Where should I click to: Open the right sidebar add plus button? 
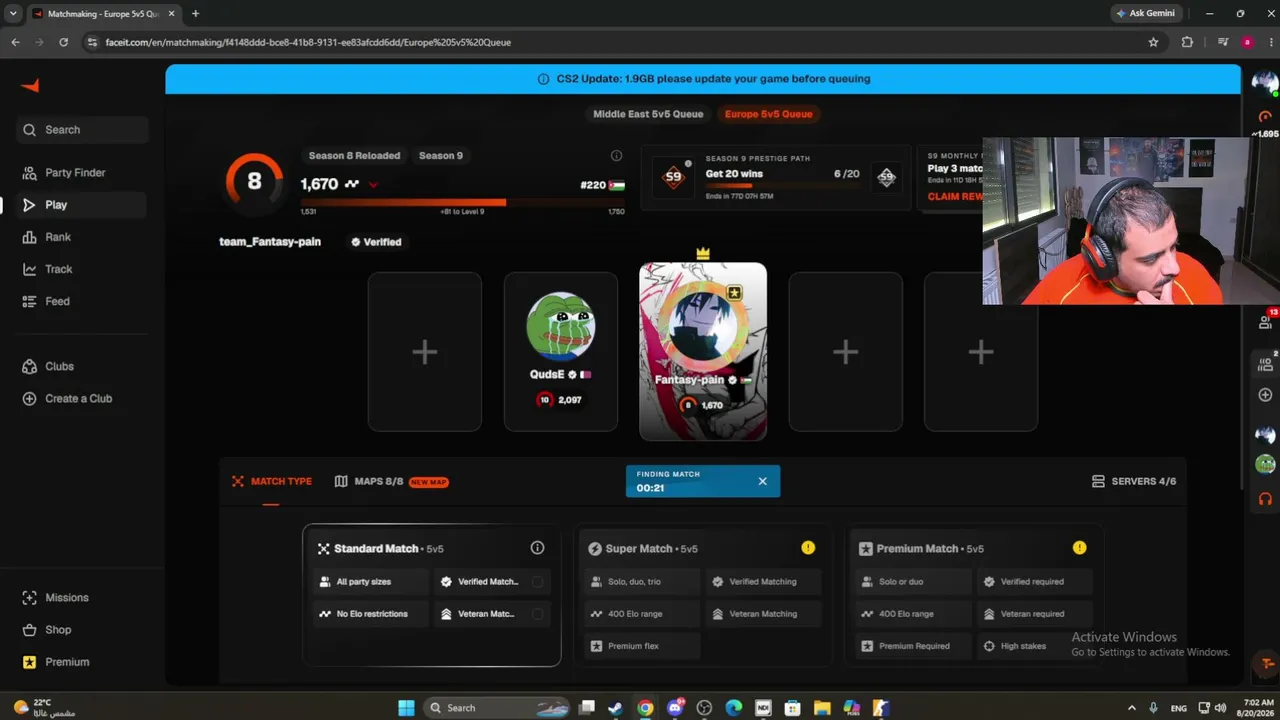[1265, 396]
